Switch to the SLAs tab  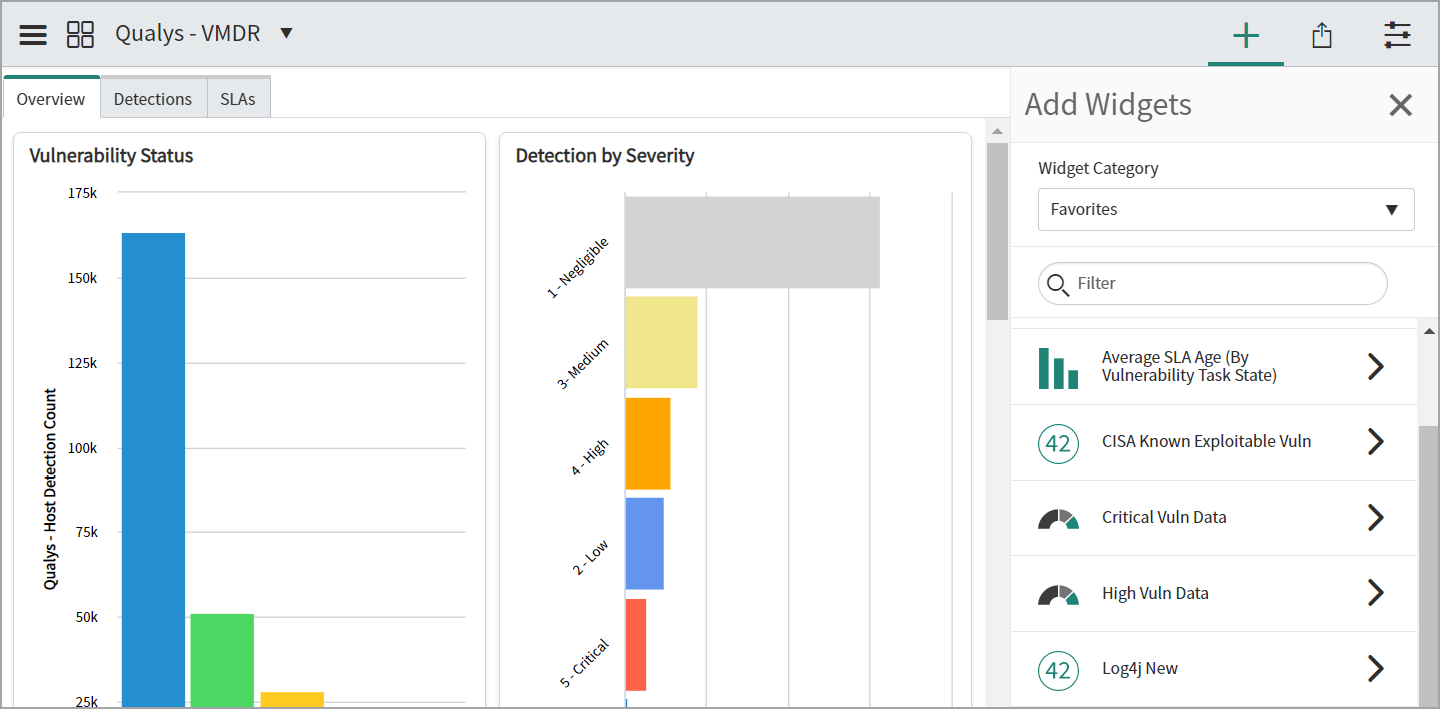pyautogui.click(x=238, y=99)
